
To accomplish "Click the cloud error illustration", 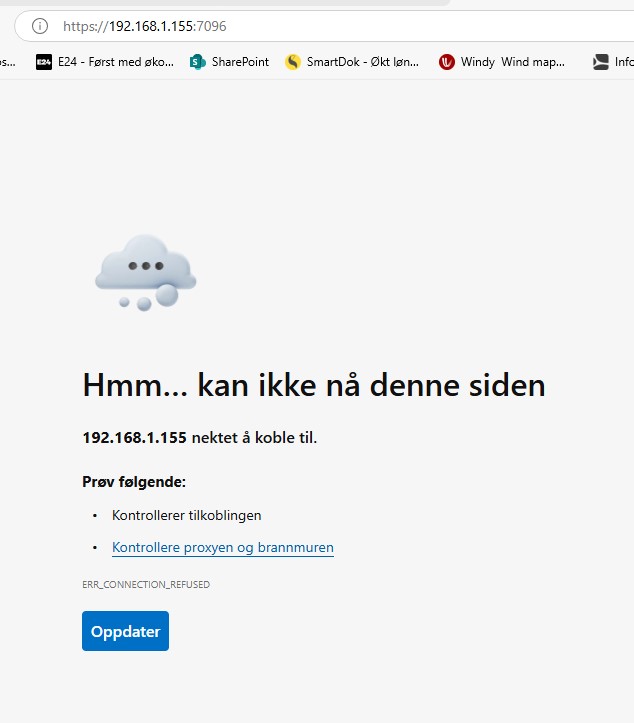I will [x=146, y=272].
